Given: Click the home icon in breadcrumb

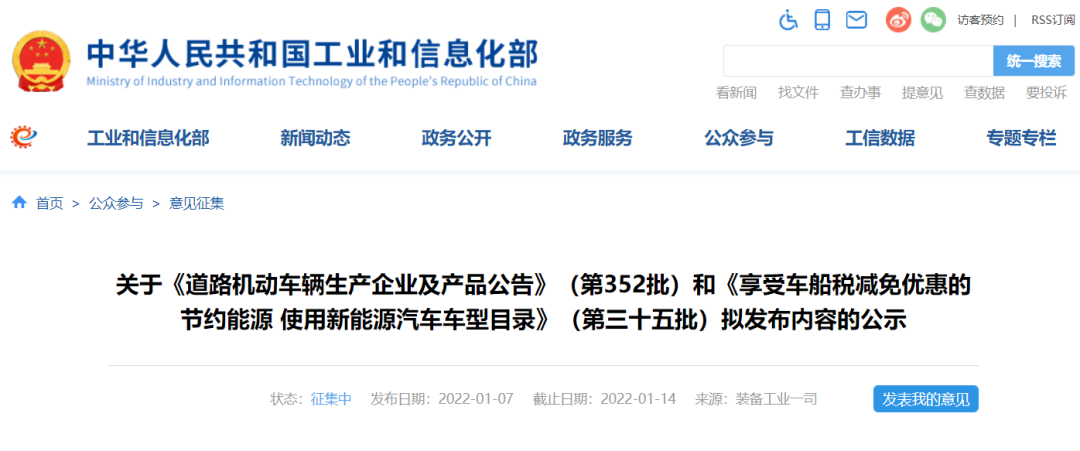Looking at the screenshot, I should click(x=19, y=202).
